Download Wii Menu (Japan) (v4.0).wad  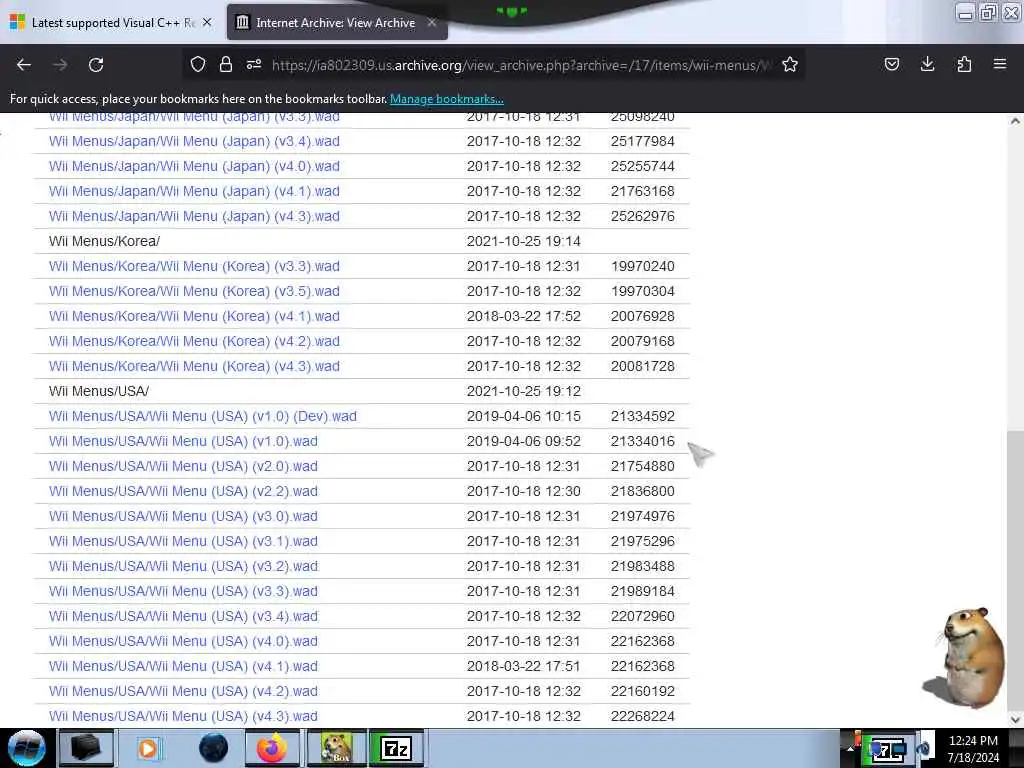point(194,166)
